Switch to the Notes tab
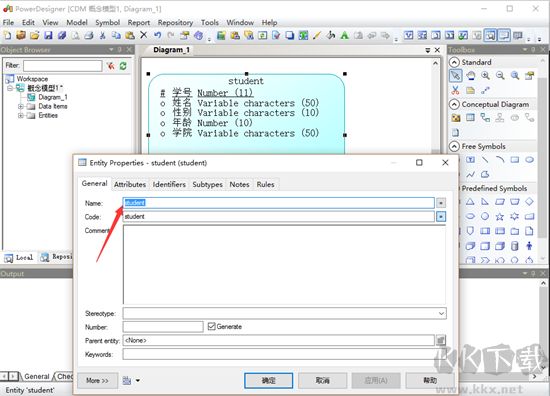The image size is (550, 396). pos(239,184)
